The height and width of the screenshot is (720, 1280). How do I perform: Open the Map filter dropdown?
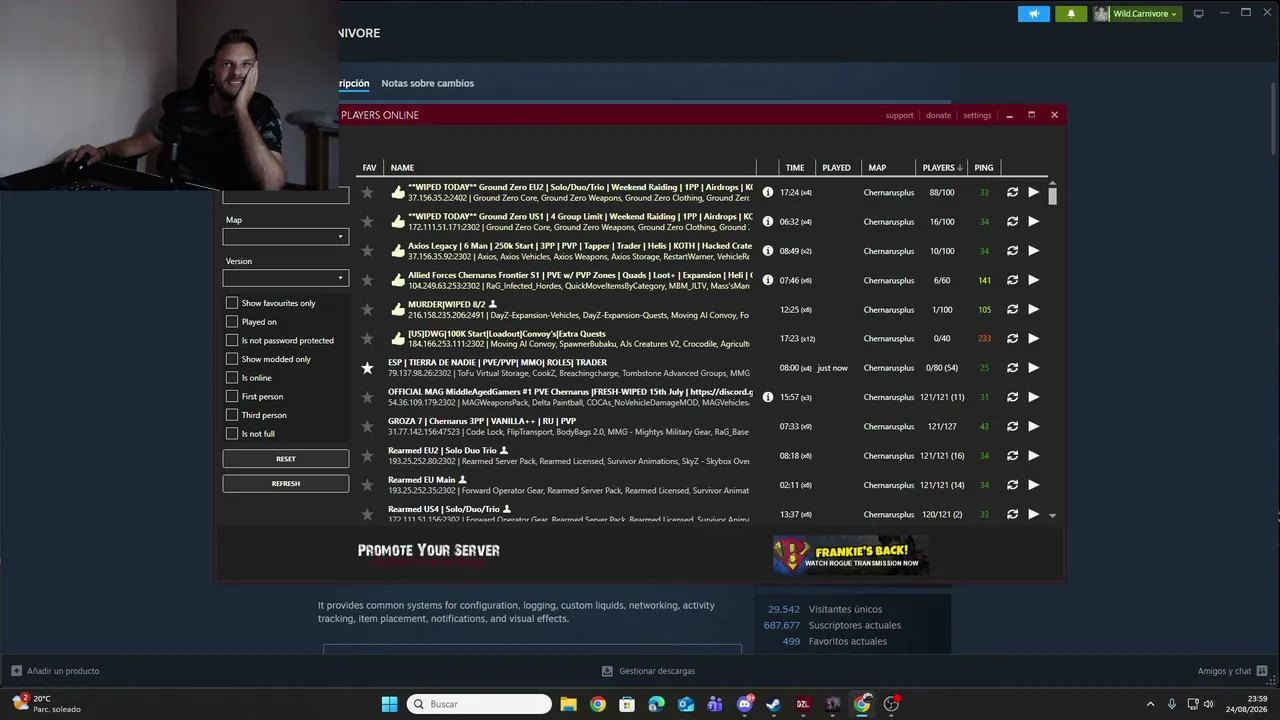click(286, 237)
